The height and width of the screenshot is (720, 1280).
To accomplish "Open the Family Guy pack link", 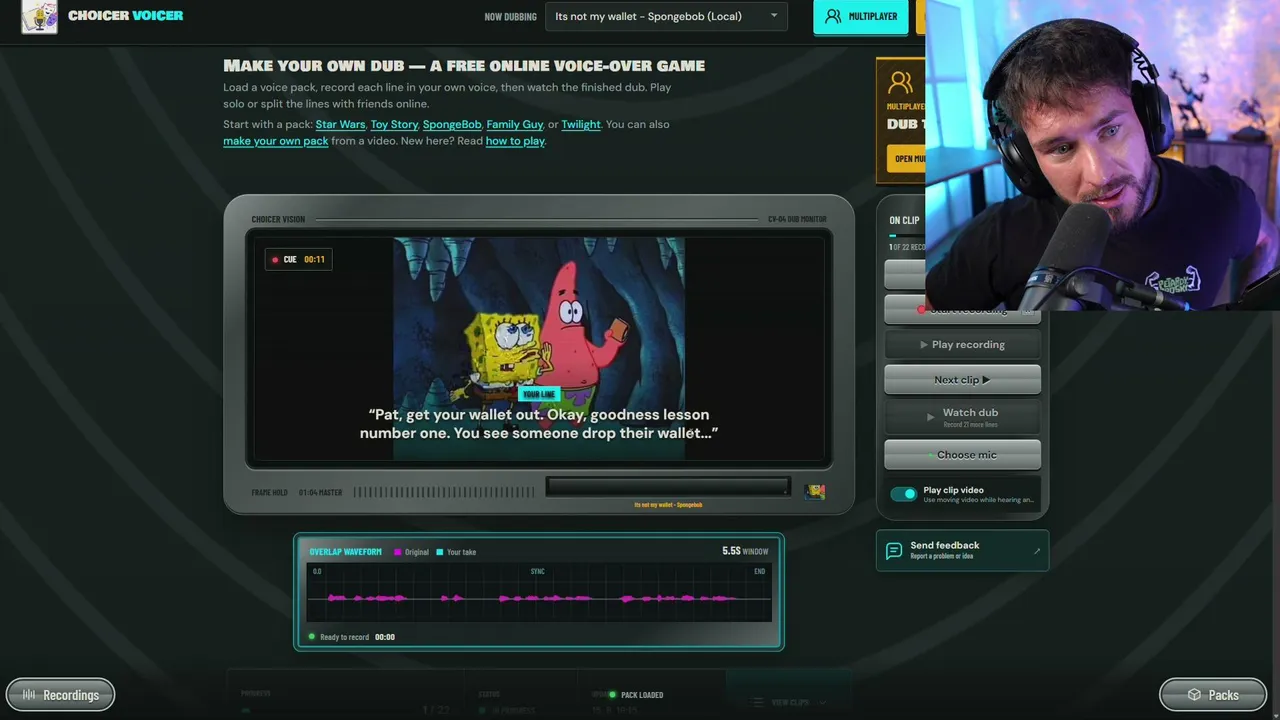I will coord(515,124).
